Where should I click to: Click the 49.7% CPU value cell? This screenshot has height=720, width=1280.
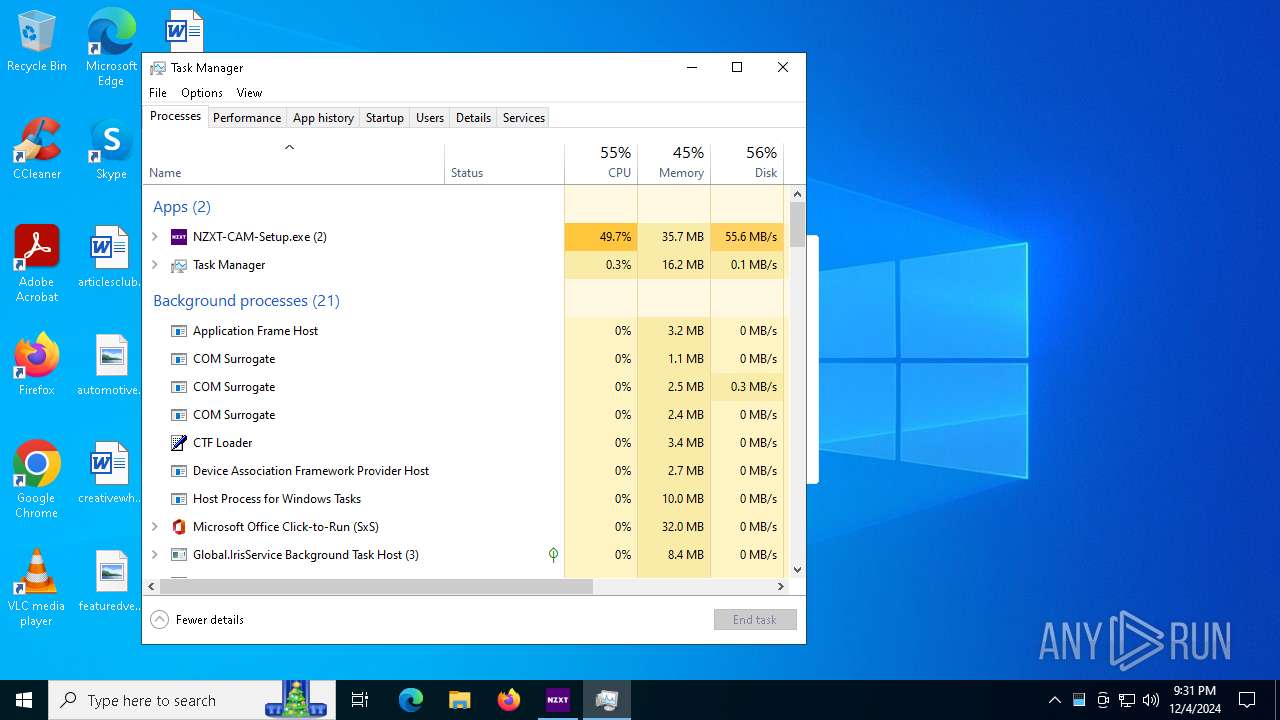[x=601, y=237]
